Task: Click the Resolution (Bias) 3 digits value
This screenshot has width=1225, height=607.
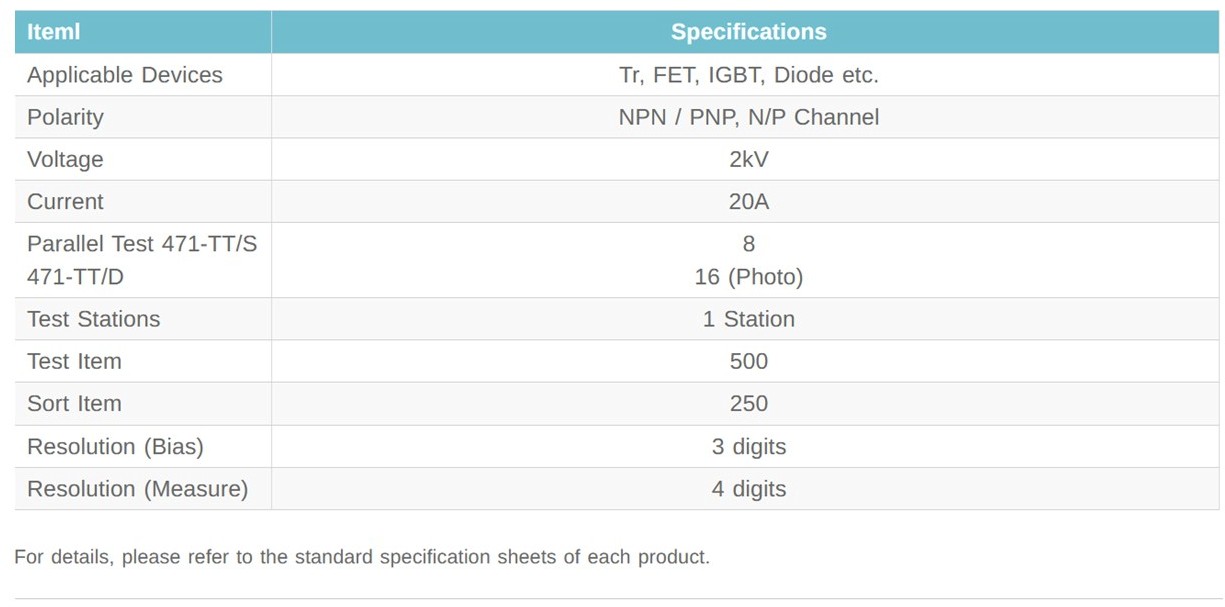Action: pos(748,446)
